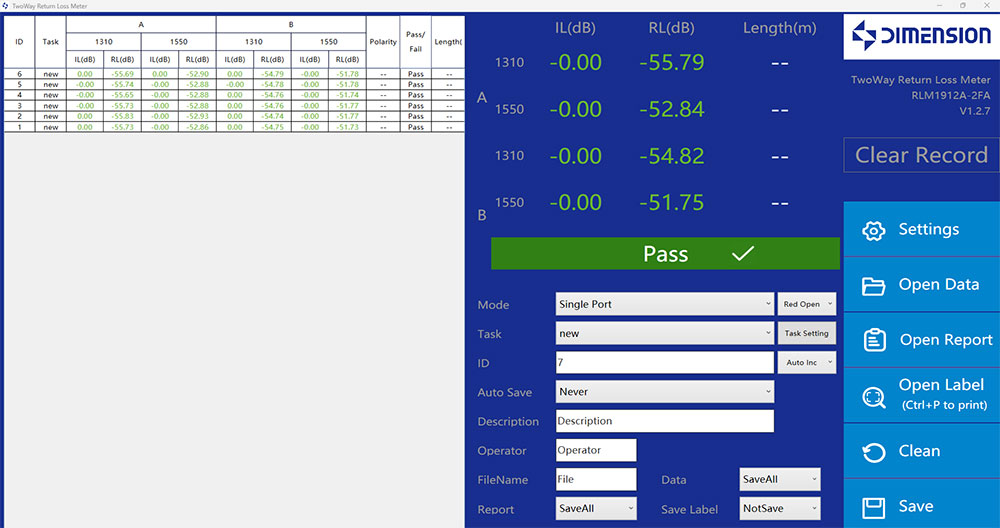Open the Red Open dropdown

click(x=806, y=304)
